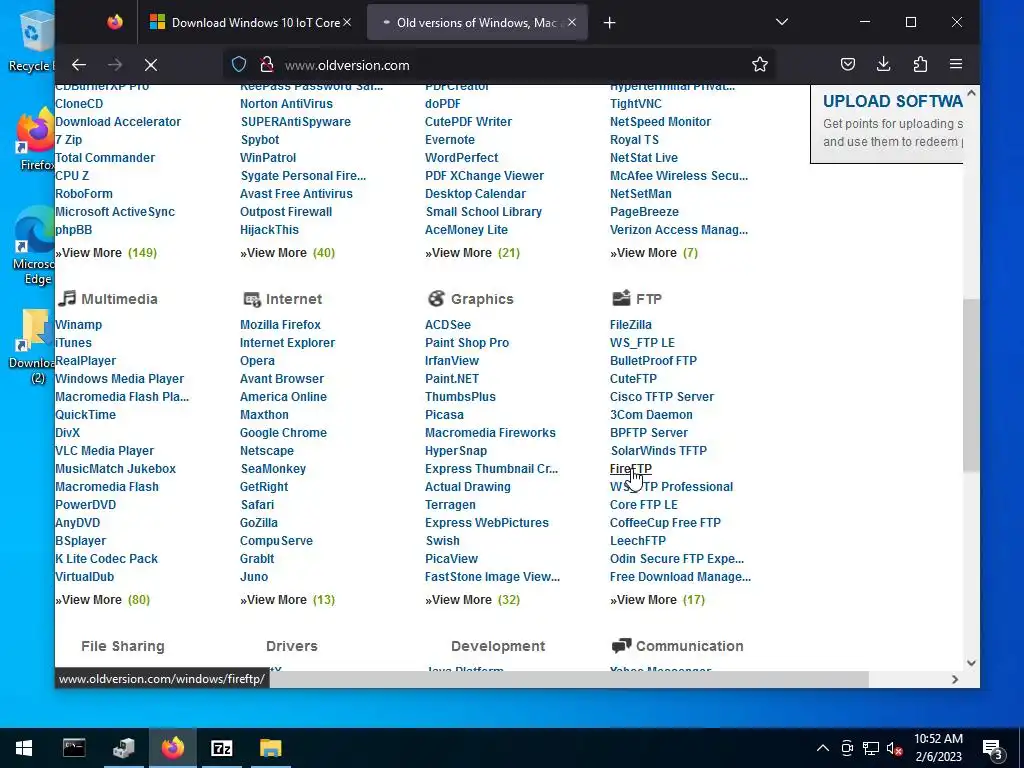Screen dimensions: 1024x768
Task: View More Internet entries (13)
Action: (287, 600)
